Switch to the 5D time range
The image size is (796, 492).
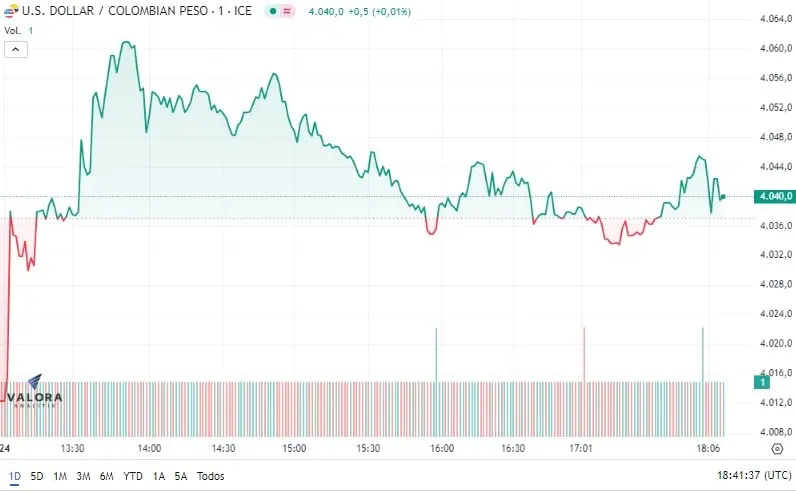point(37,476)
